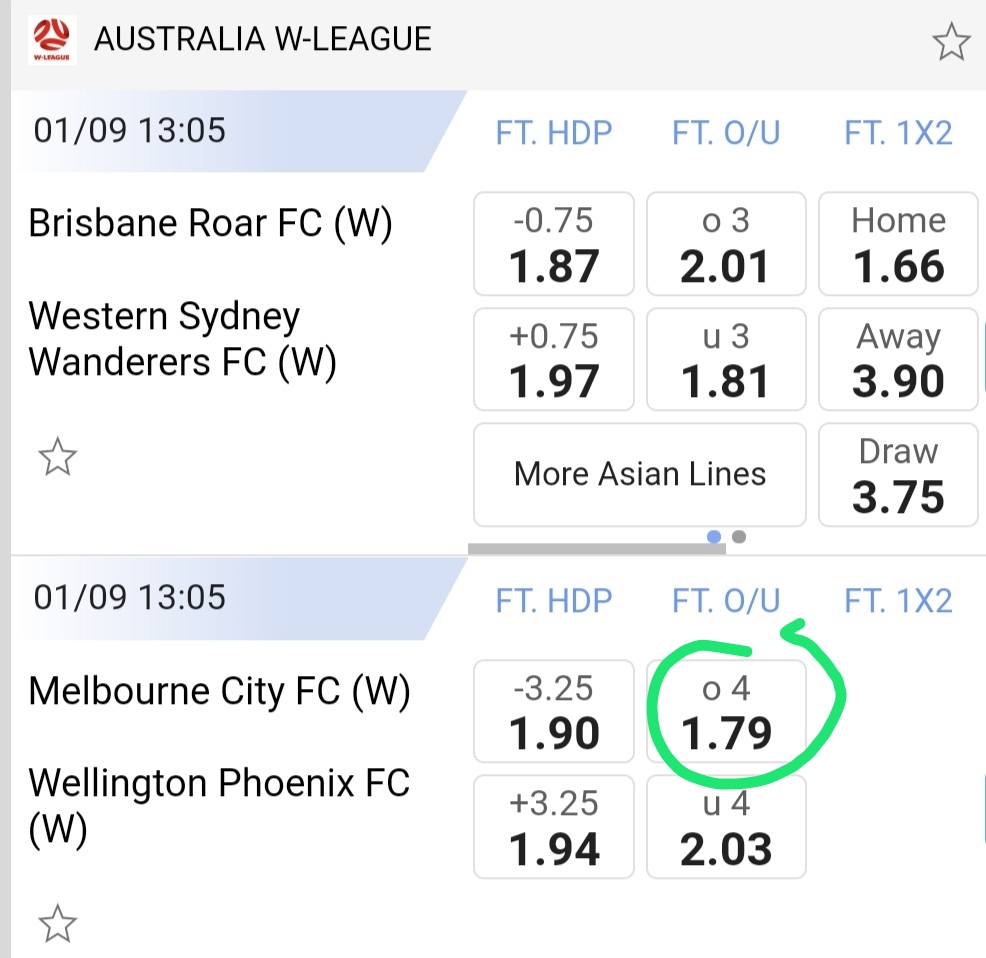Pick over 3 goals at 2.01

[726, 244]
